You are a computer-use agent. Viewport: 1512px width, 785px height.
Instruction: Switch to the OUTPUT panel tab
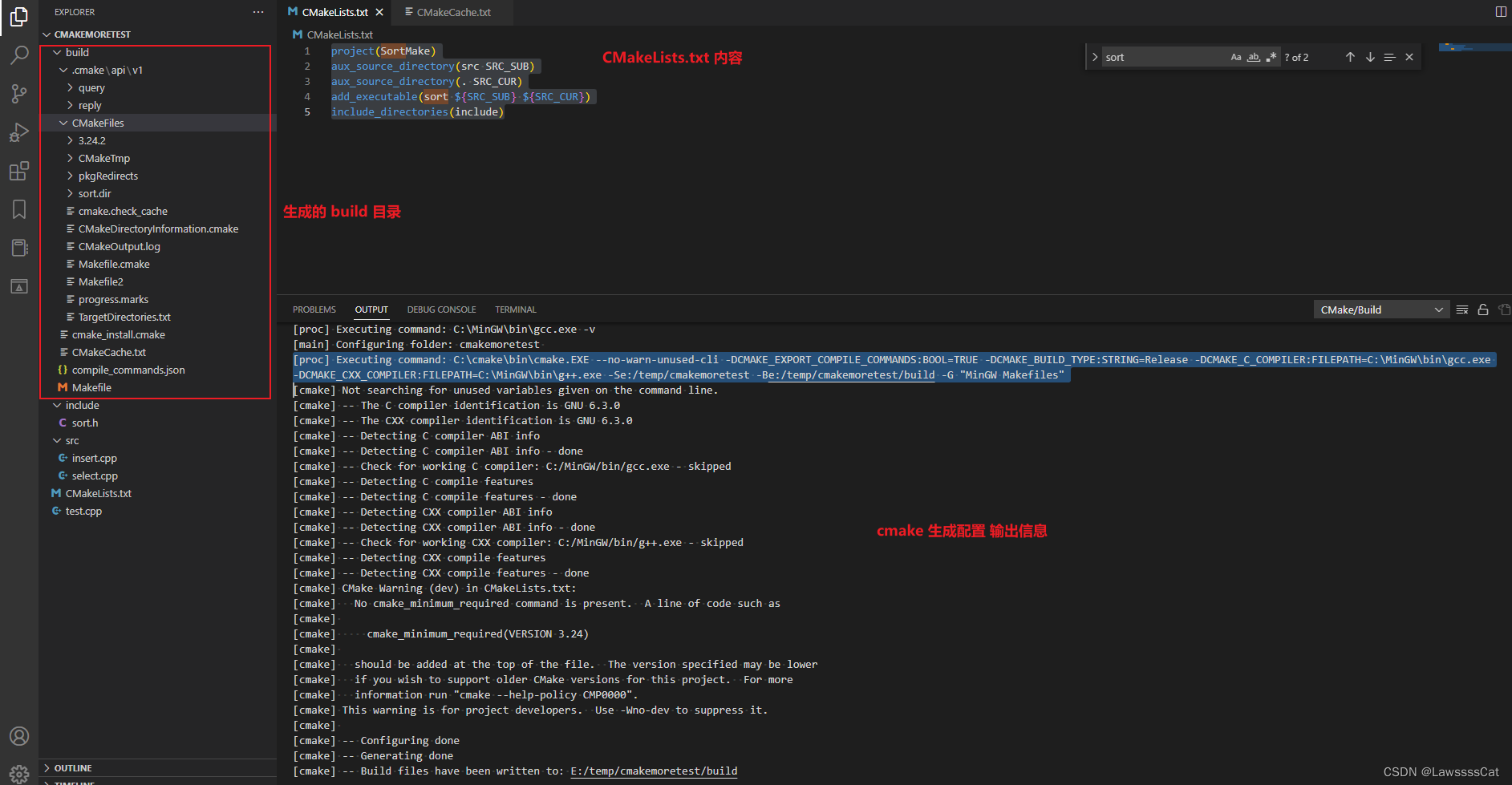371,310
